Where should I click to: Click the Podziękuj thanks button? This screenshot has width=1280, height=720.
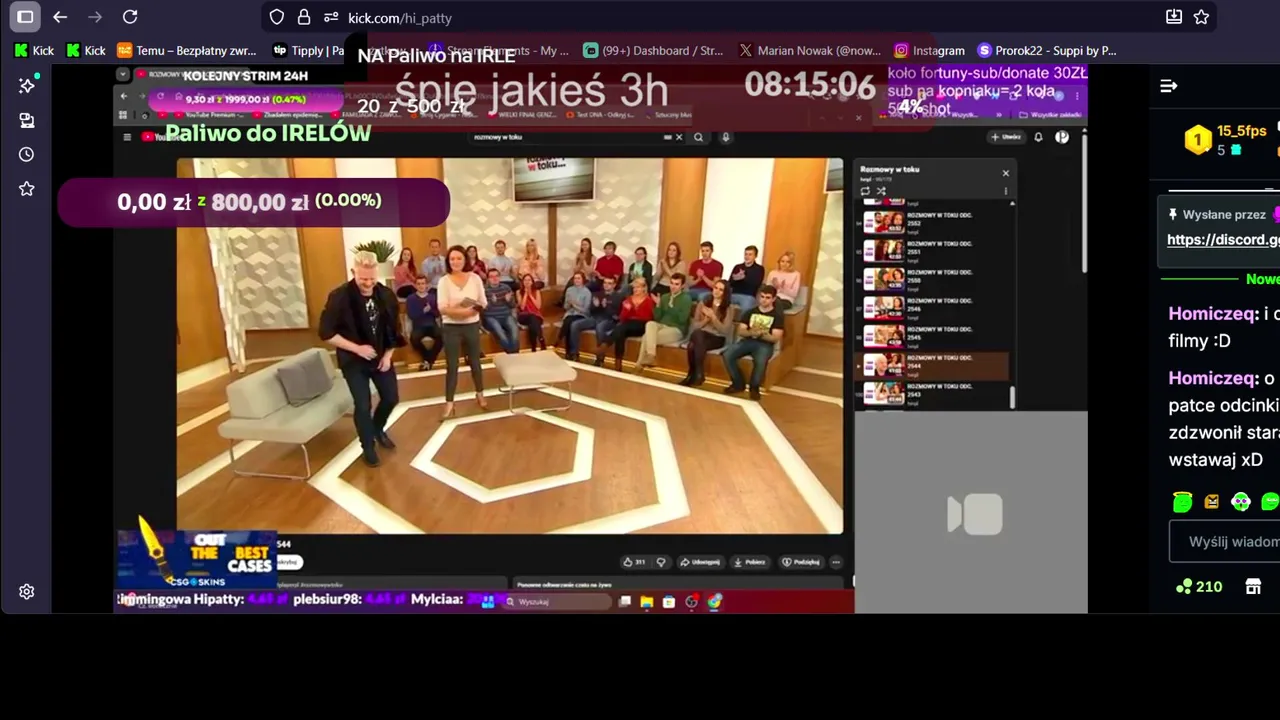pos(801,562)
